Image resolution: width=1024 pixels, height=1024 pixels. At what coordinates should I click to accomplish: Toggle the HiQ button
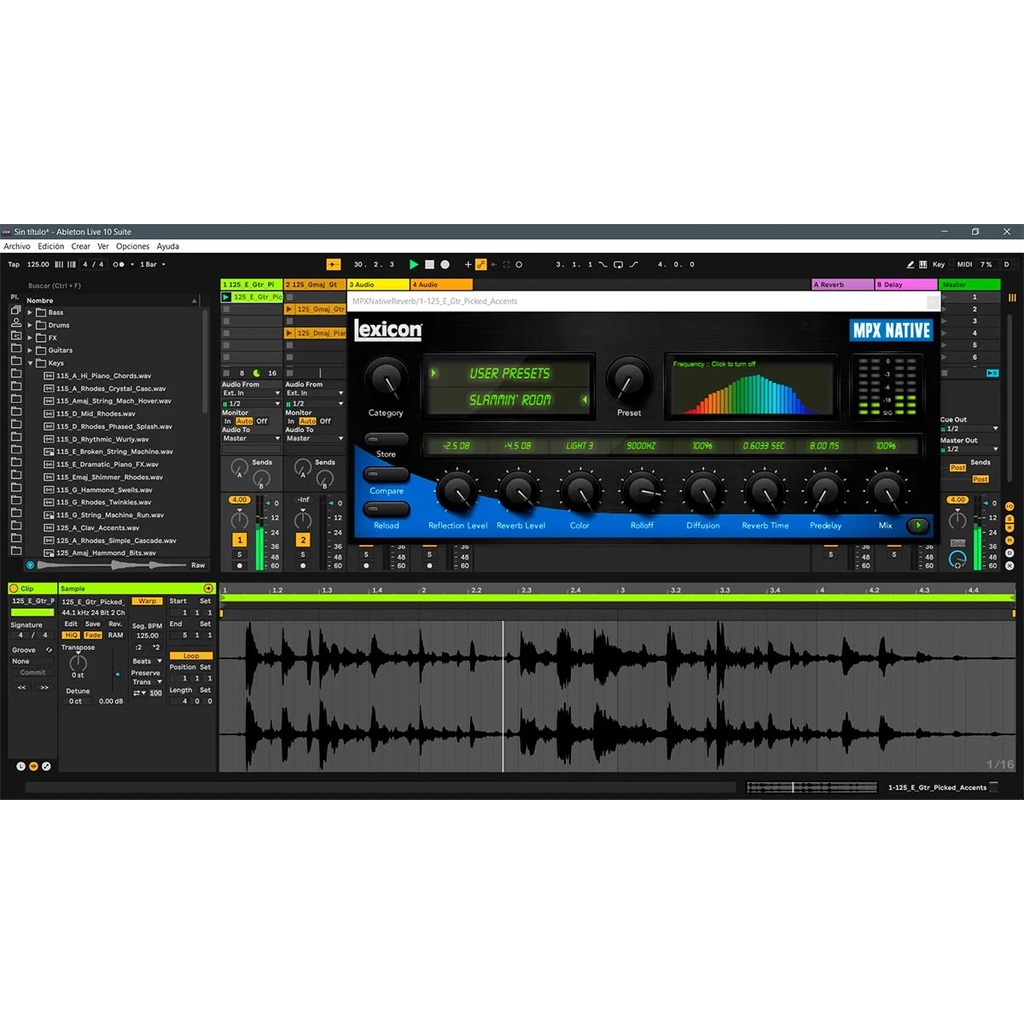pos(71,635)
